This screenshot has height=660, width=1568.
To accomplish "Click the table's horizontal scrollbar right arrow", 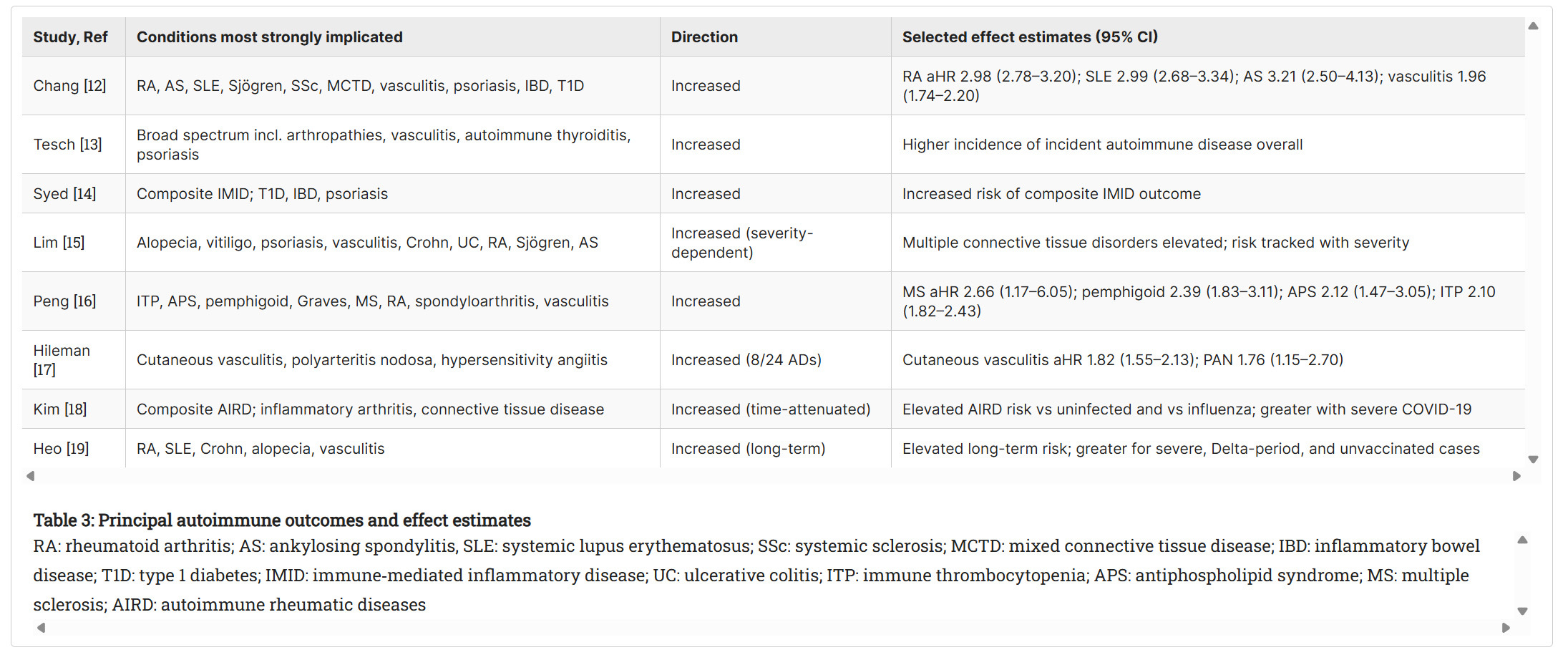I will point(1516,476).
